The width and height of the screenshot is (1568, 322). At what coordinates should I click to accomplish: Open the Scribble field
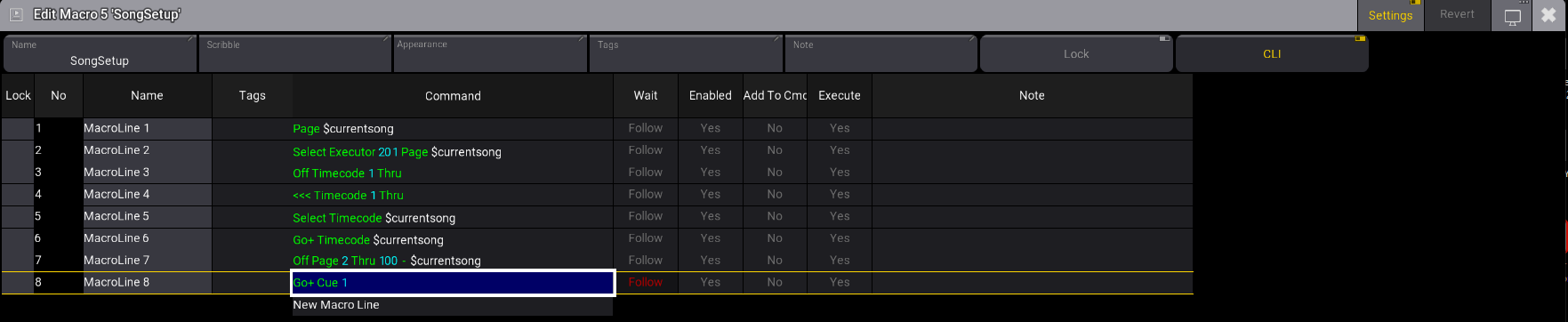294,53
